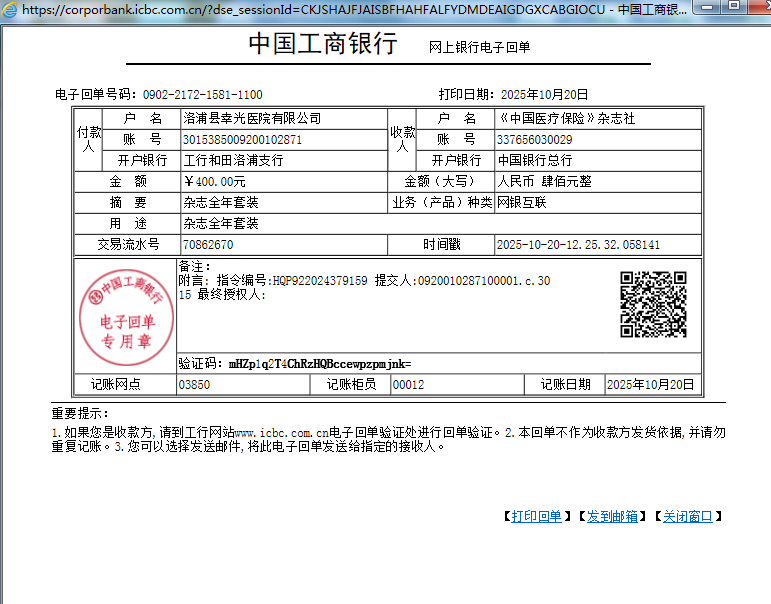Click the 发到邮箱 send to email link
771x604 pixels.
(x=612, y=517)
